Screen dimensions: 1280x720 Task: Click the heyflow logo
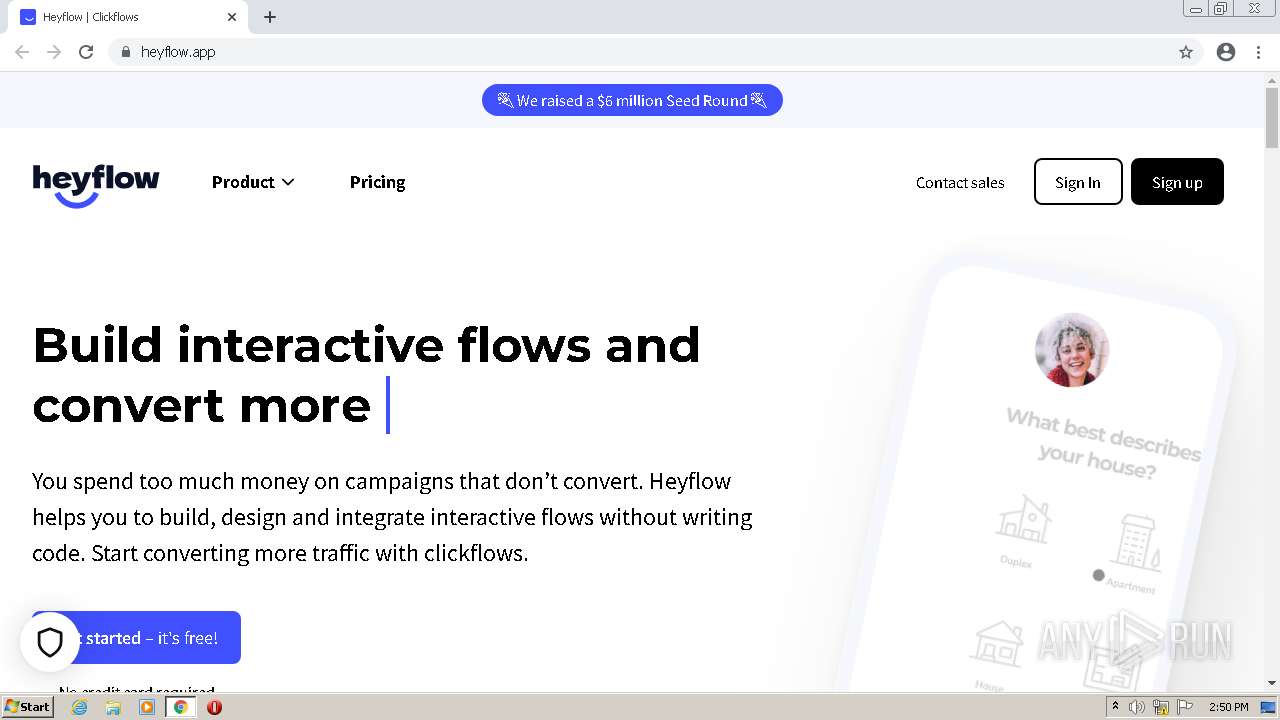[x=96, y=185]
